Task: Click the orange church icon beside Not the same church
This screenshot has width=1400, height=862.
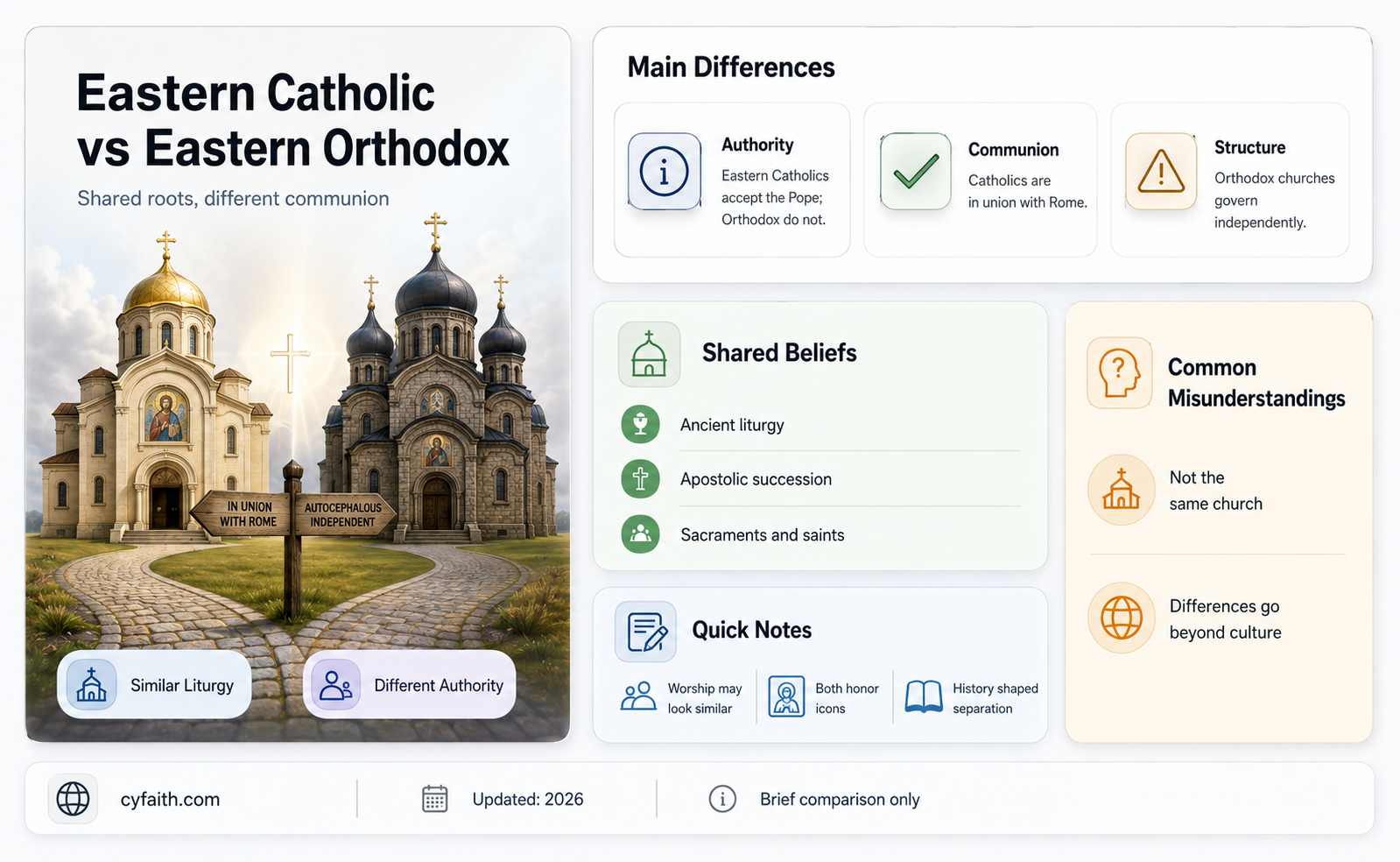Action: [1122, 490]
